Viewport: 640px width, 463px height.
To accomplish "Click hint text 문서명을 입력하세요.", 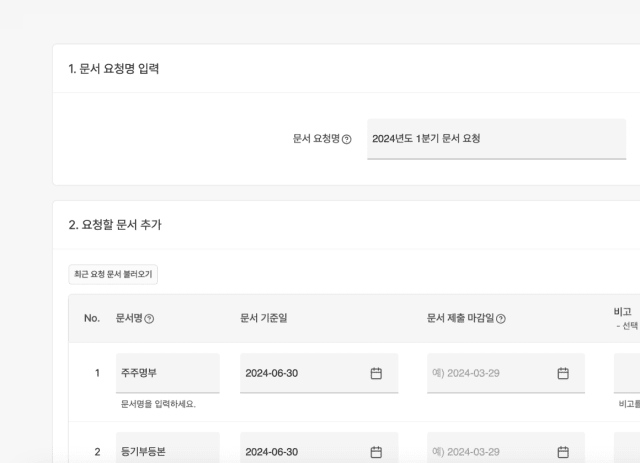I will pyautogui.click(x=158, y=404).
